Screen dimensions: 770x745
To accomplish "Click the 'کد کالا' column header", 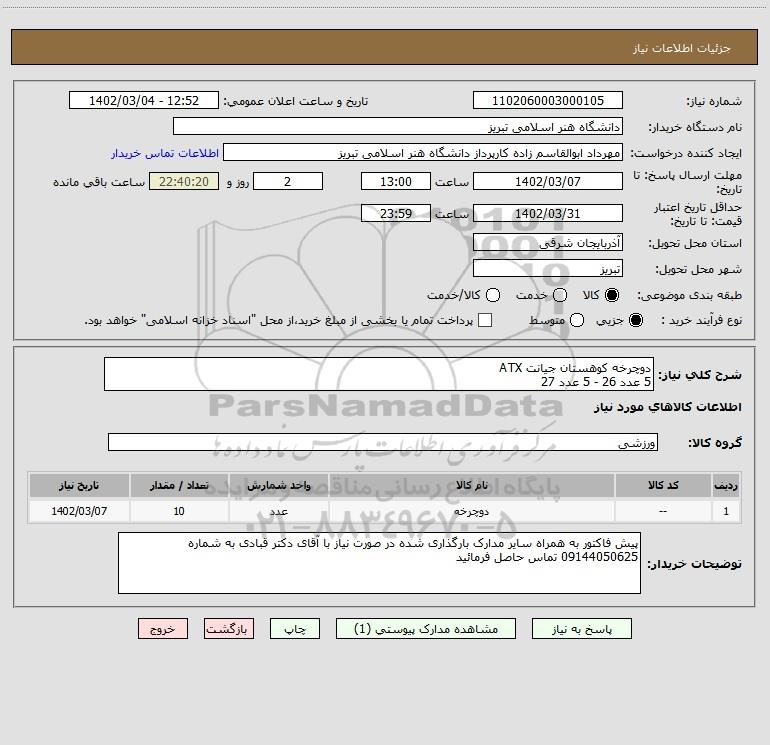I will [x=663, y=485].
